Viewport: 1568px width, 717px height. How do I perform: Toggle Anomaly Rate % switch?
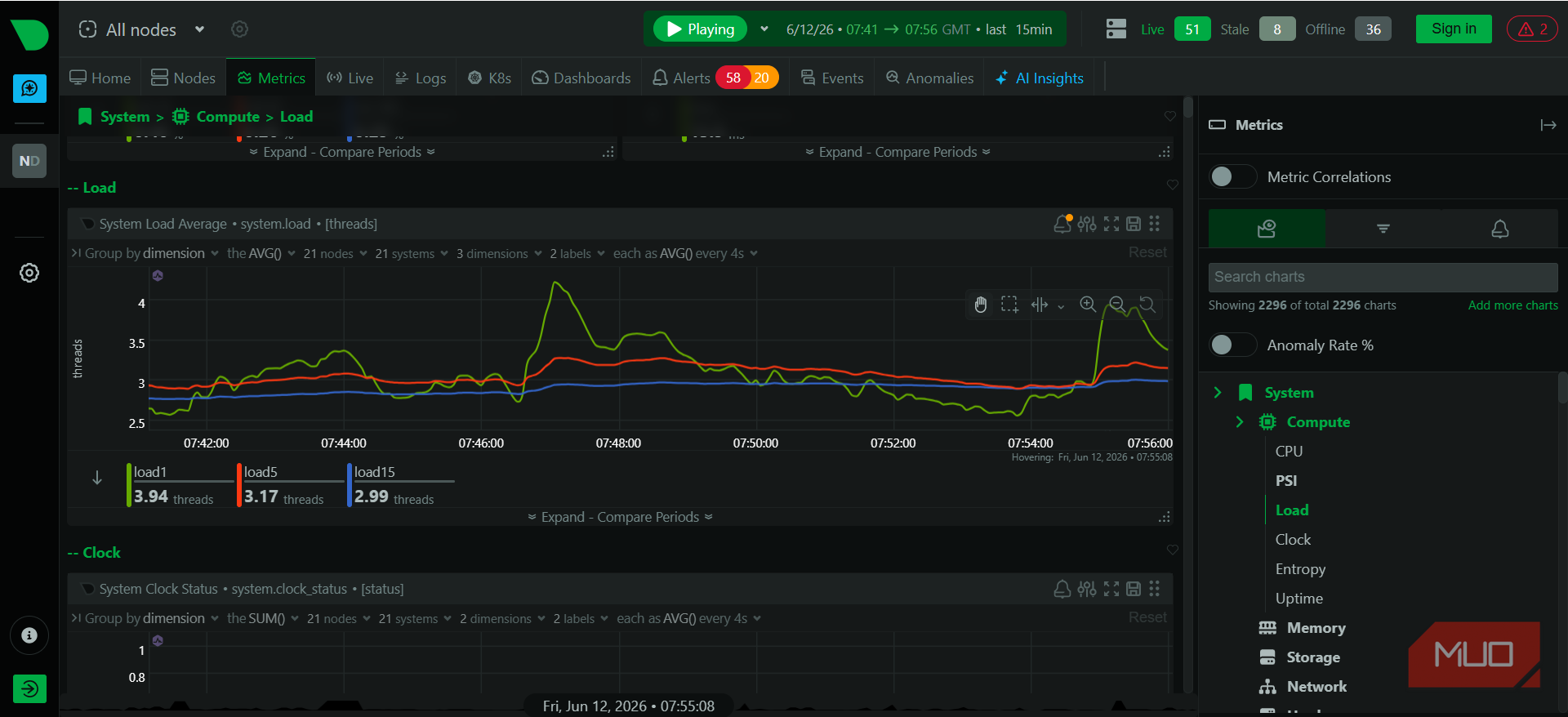[1233, 345]
